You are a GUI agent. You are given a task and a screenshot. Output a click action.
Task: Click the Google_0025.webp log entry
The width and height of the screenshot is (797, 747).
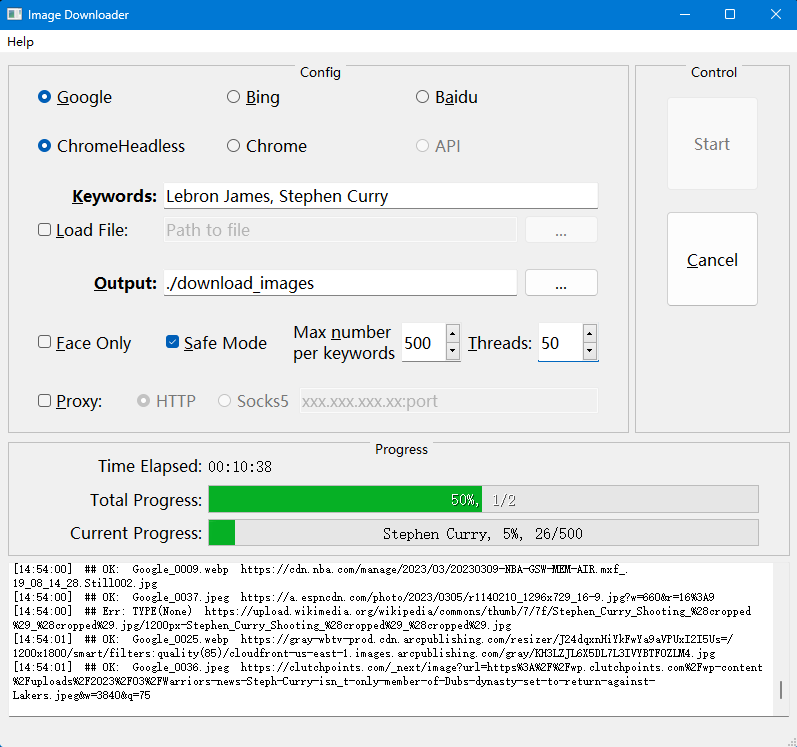373,646
